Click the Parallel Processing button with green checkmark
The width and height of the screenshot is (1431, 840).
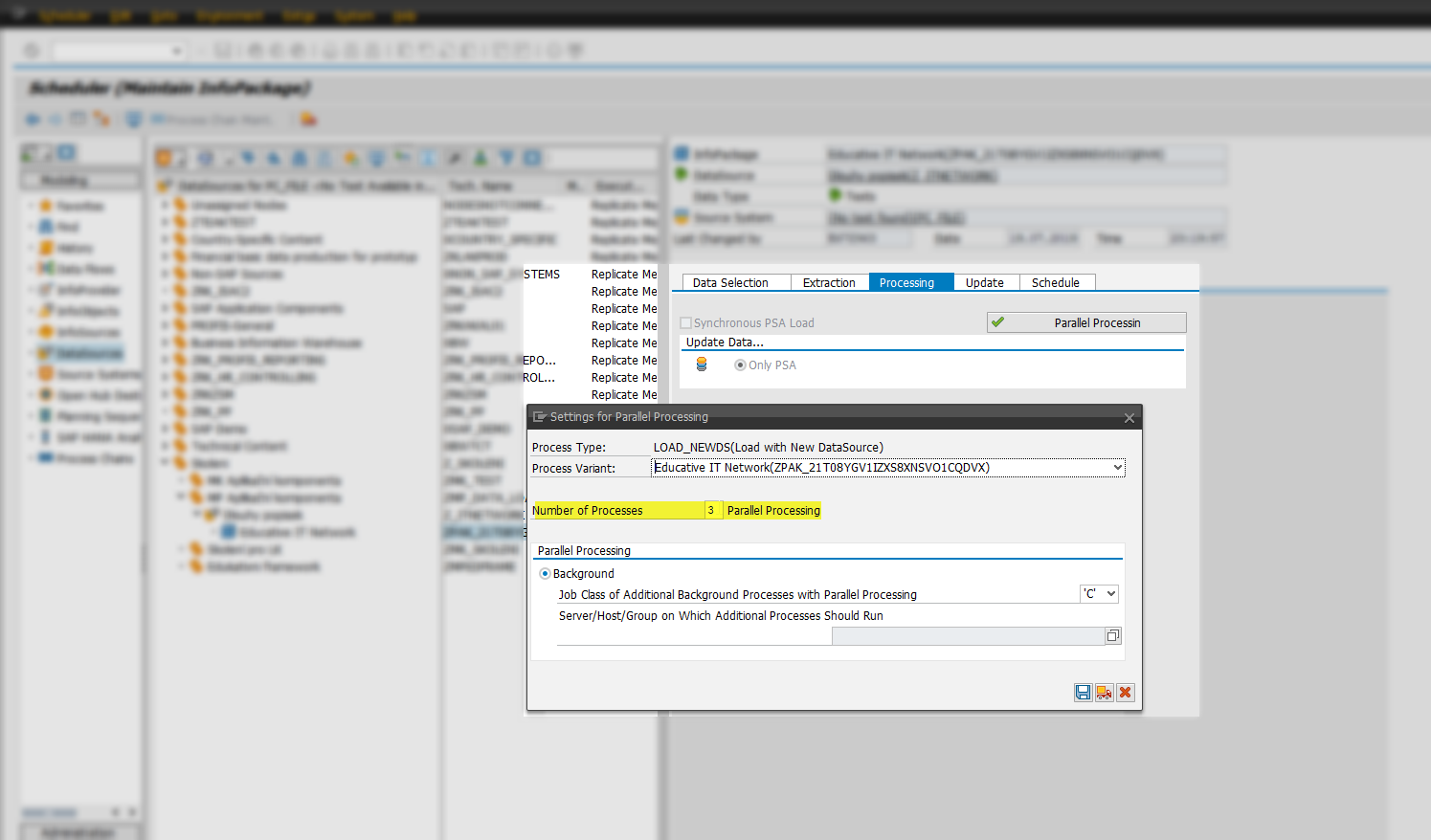click(x=1085, y=322)
